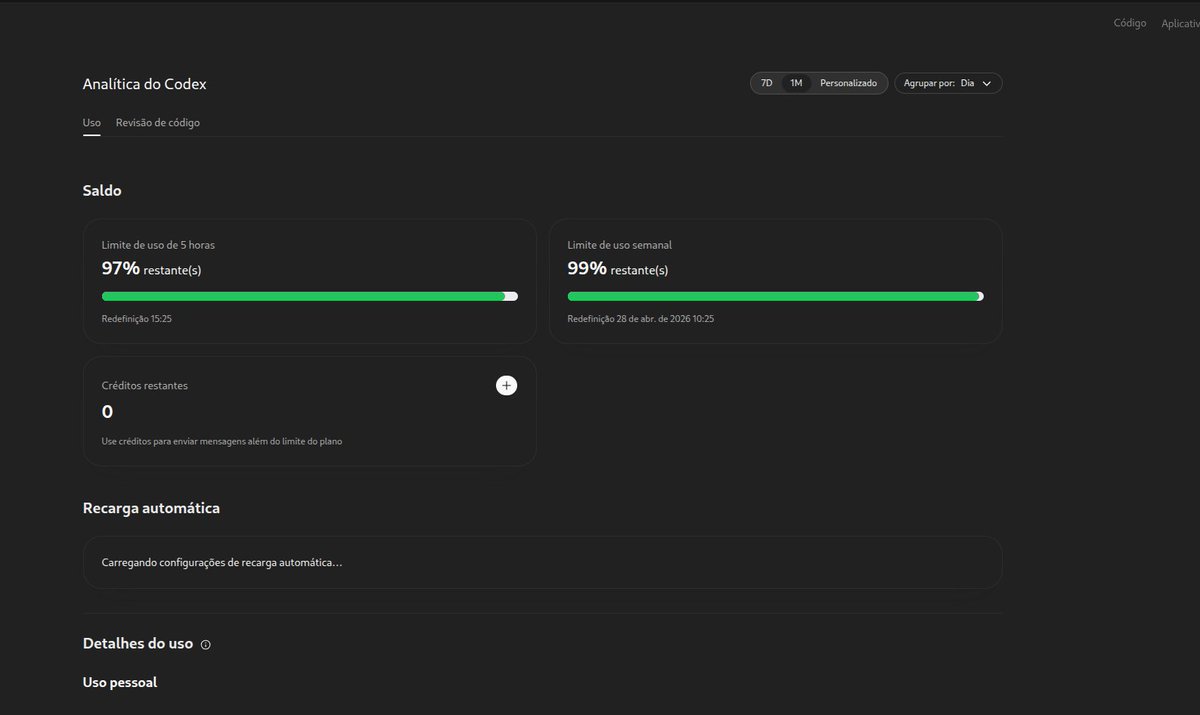This screenshot has width=1200, height=715.
Task: Open the info icon beside Detalhes do uso
Action: [x=206, y=645]
